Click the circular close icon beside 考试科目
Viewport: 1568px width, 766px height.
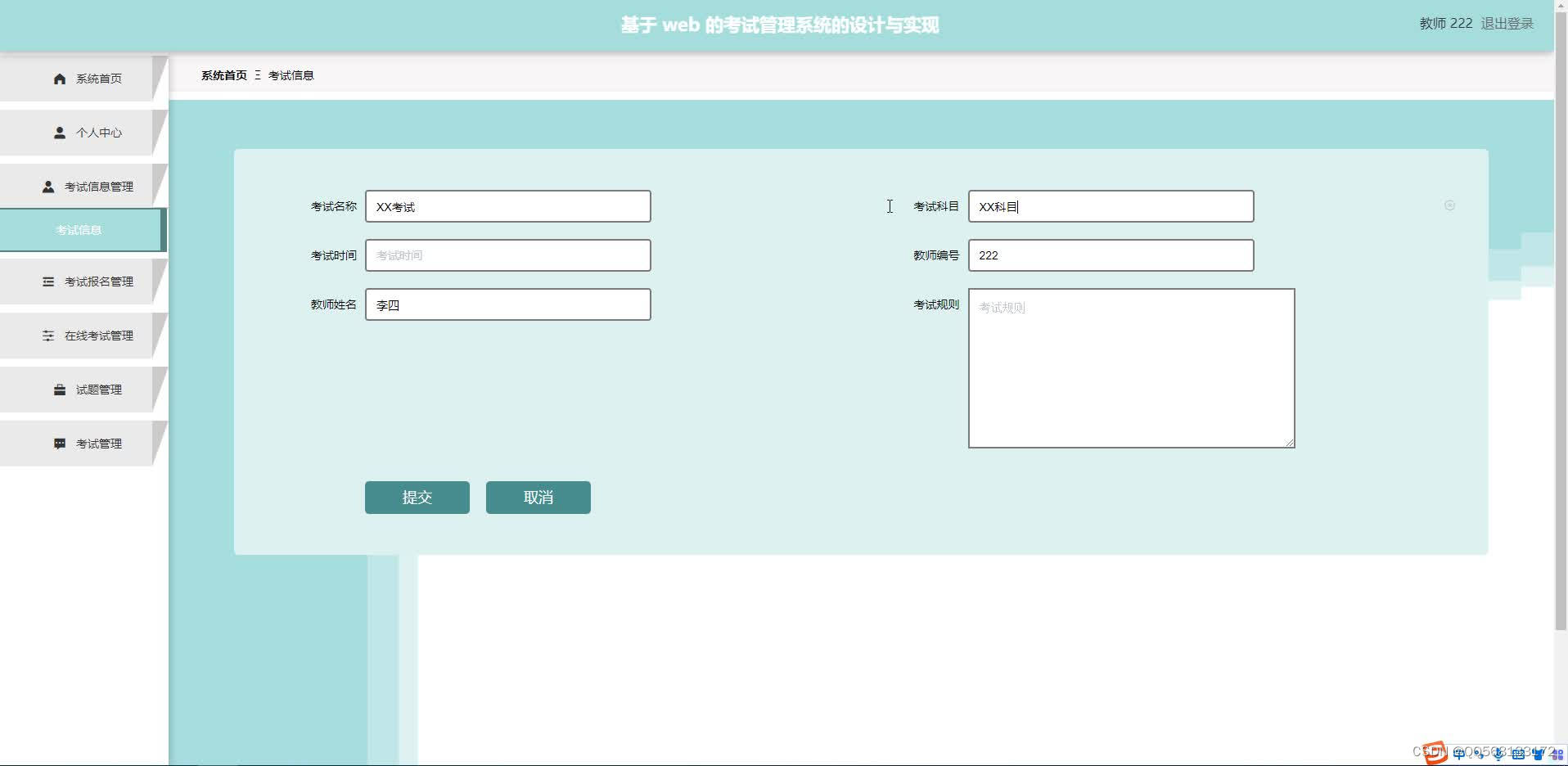coord(1450,205)
